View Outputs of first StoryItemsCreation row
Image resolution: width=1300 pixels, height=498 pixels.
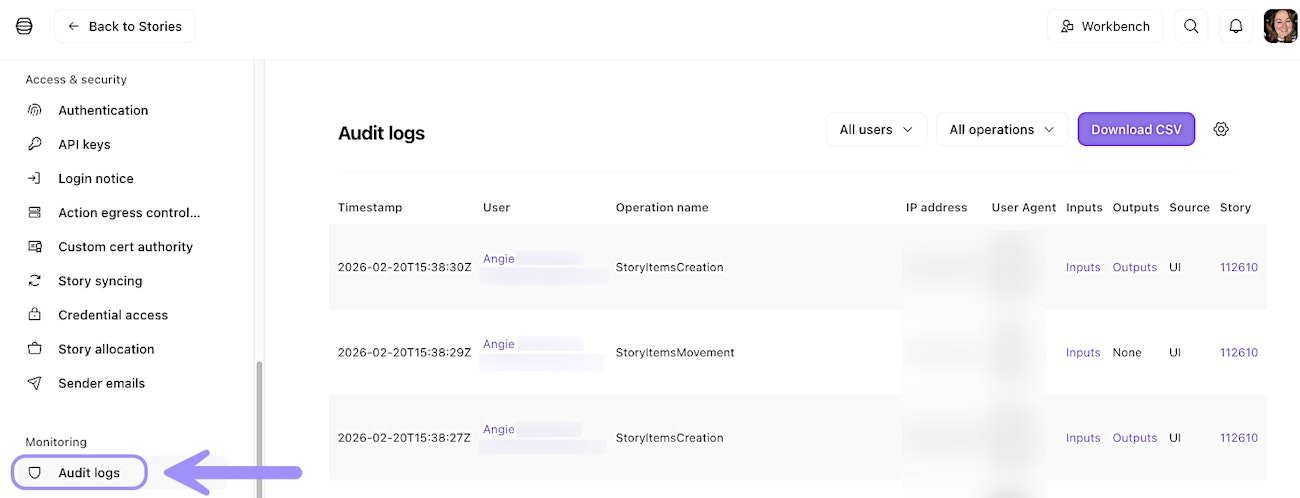[1134, 267]
